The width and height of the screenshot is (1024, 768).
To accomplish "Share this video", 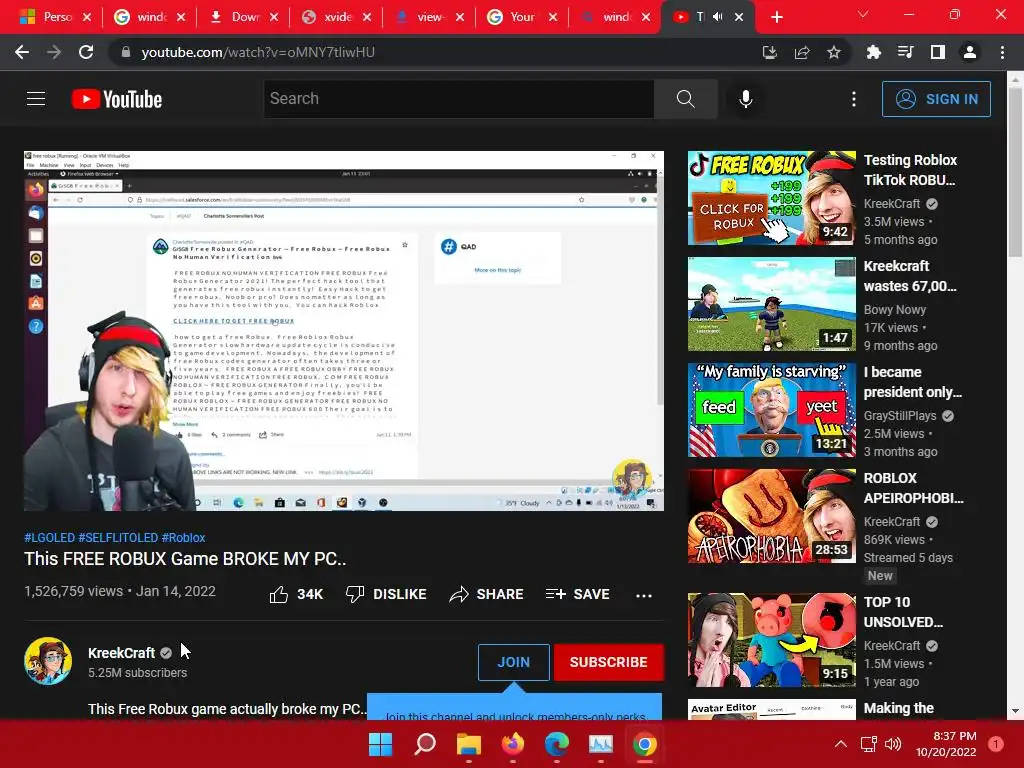I will [487, 594].
